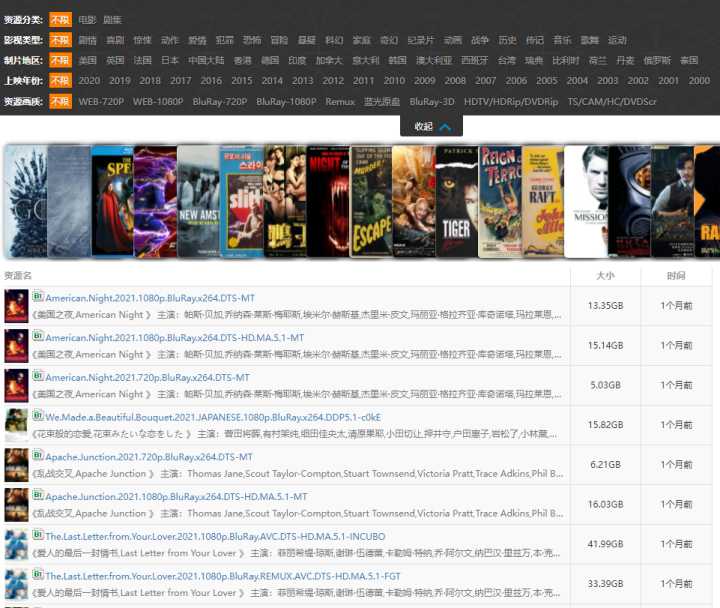Filter quality by BluRay-1080P
Image resolution: width=720 pixels, height=608 pixels.
[x=286, y=101]
